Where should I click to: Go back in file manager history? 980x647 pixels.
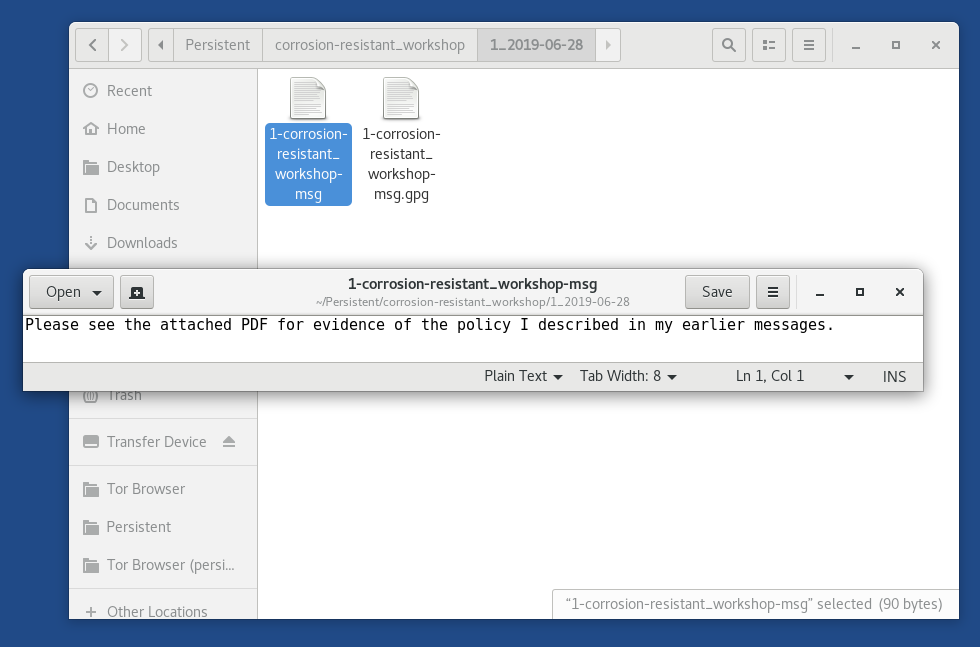92,45
